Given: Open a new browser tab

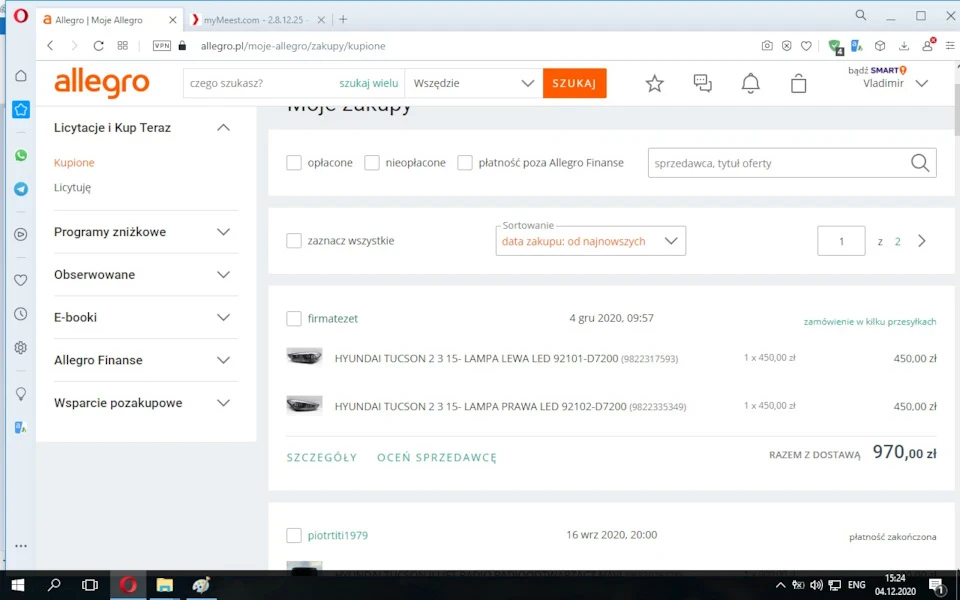Looking at the screenshot, I should click(x=343, y=20).
